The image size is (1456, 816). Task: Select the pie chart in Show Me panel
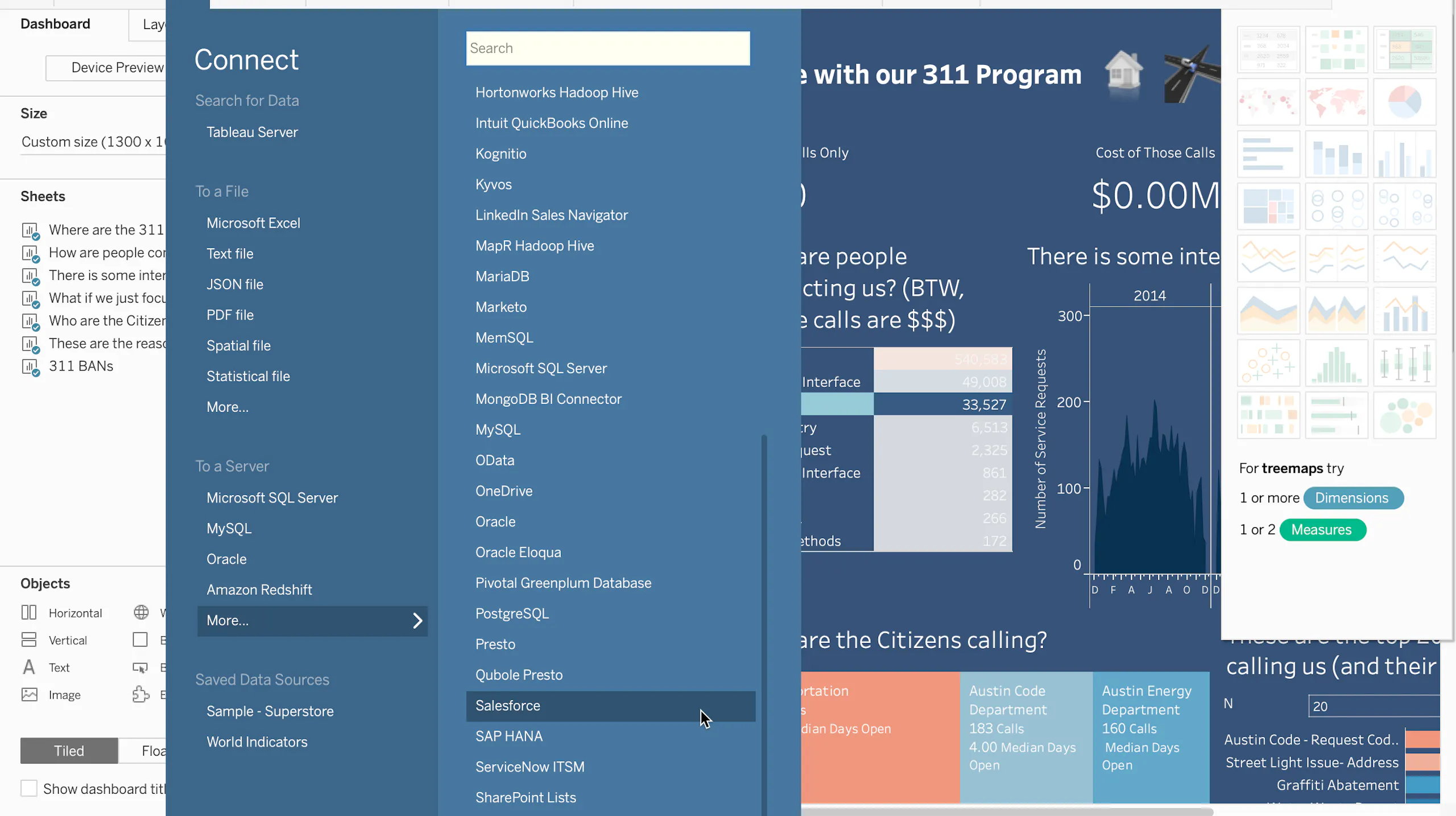[1406, 102]
